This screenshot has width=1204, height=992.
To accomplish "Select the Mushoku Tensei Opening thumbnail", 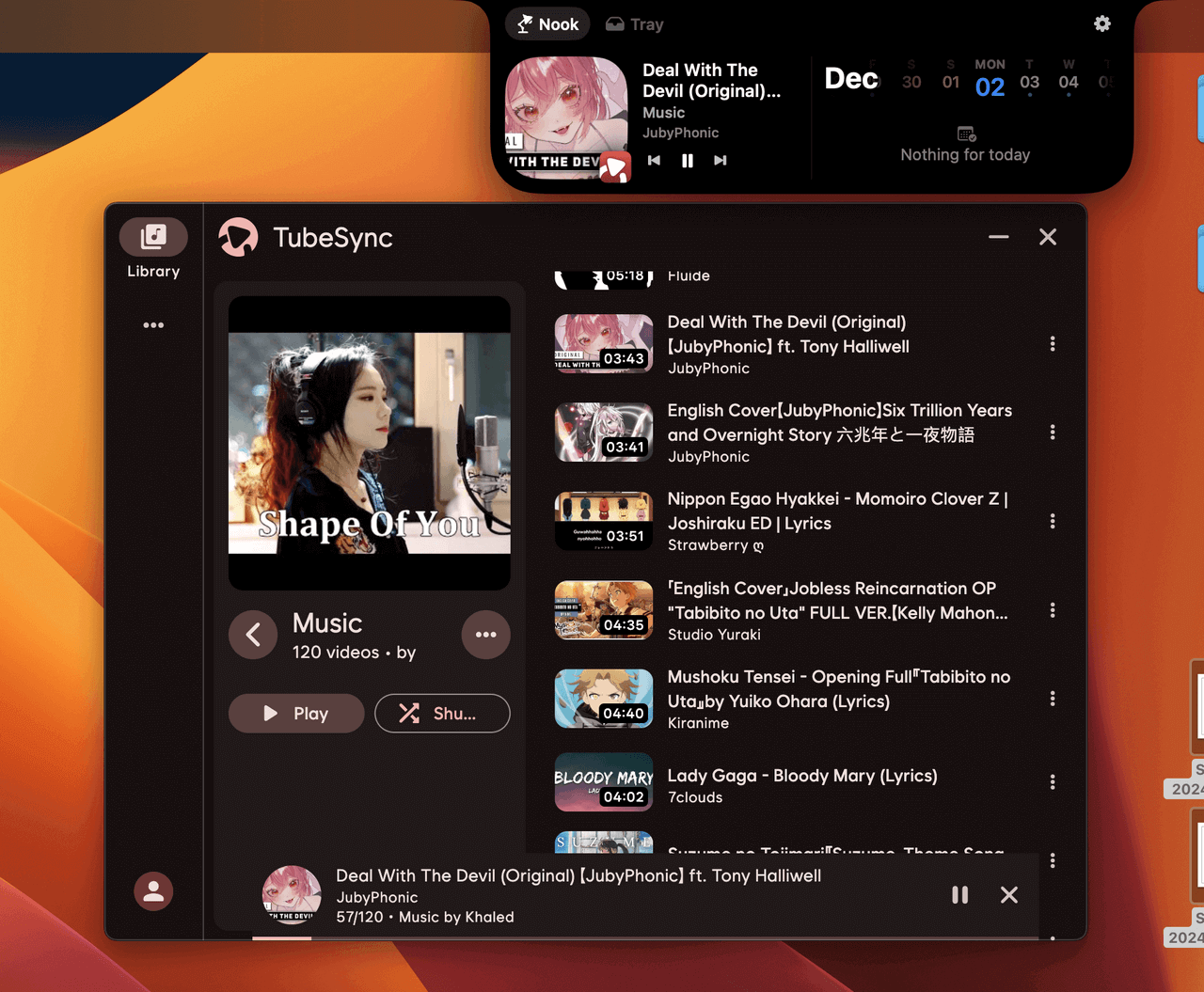I will pyautogui.click(x=604, y=699).
